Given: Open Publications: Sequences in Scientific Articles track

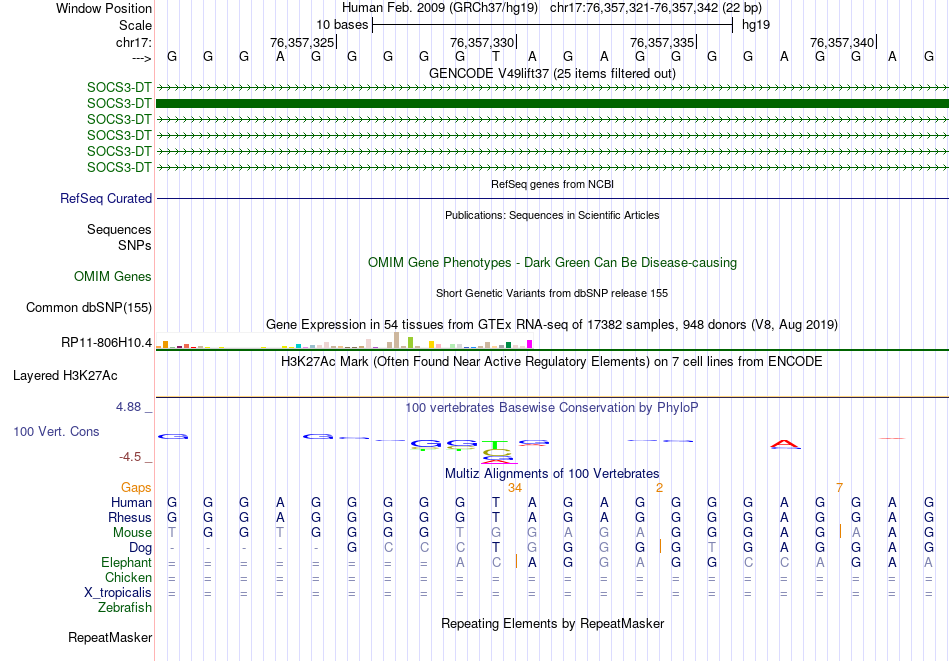Looking at the screenshot, I should [552, 215].
